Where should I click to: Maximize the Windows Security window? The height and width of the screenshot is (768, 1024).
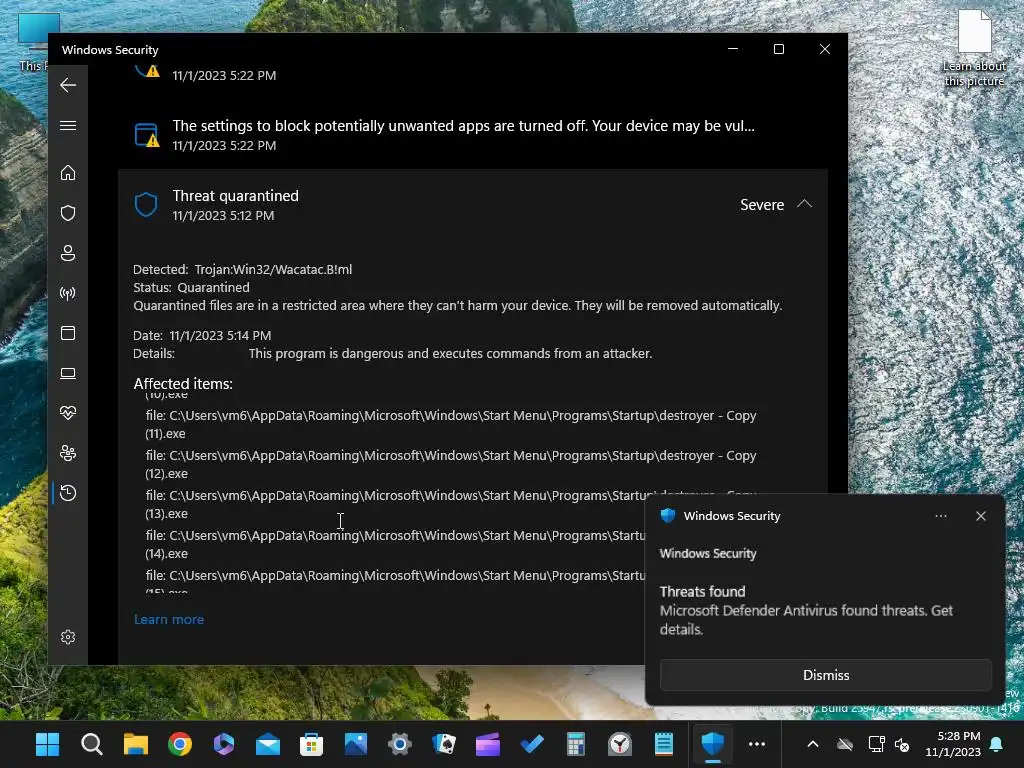coord(778,49)
